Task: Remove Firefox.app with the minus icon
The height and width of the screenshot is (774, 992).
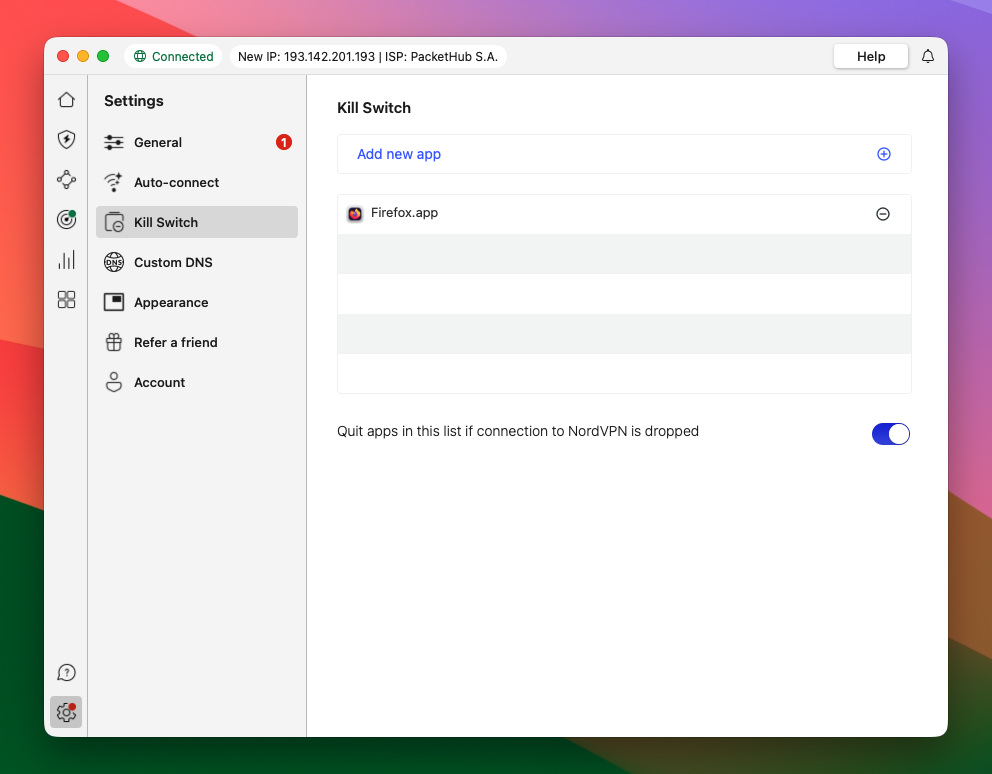Action: (x=883, y=214)
